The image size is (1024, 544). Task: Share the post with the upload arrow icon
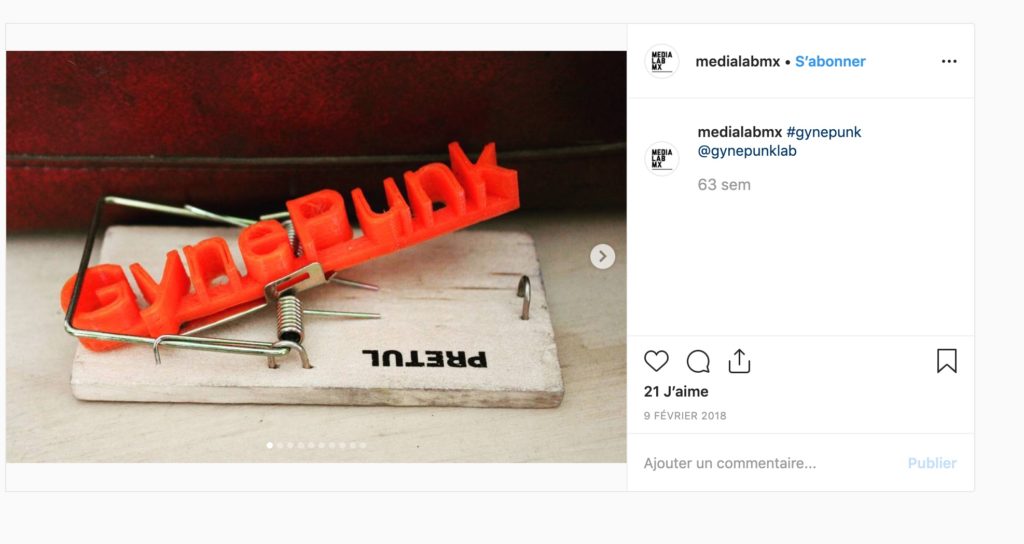739,360
